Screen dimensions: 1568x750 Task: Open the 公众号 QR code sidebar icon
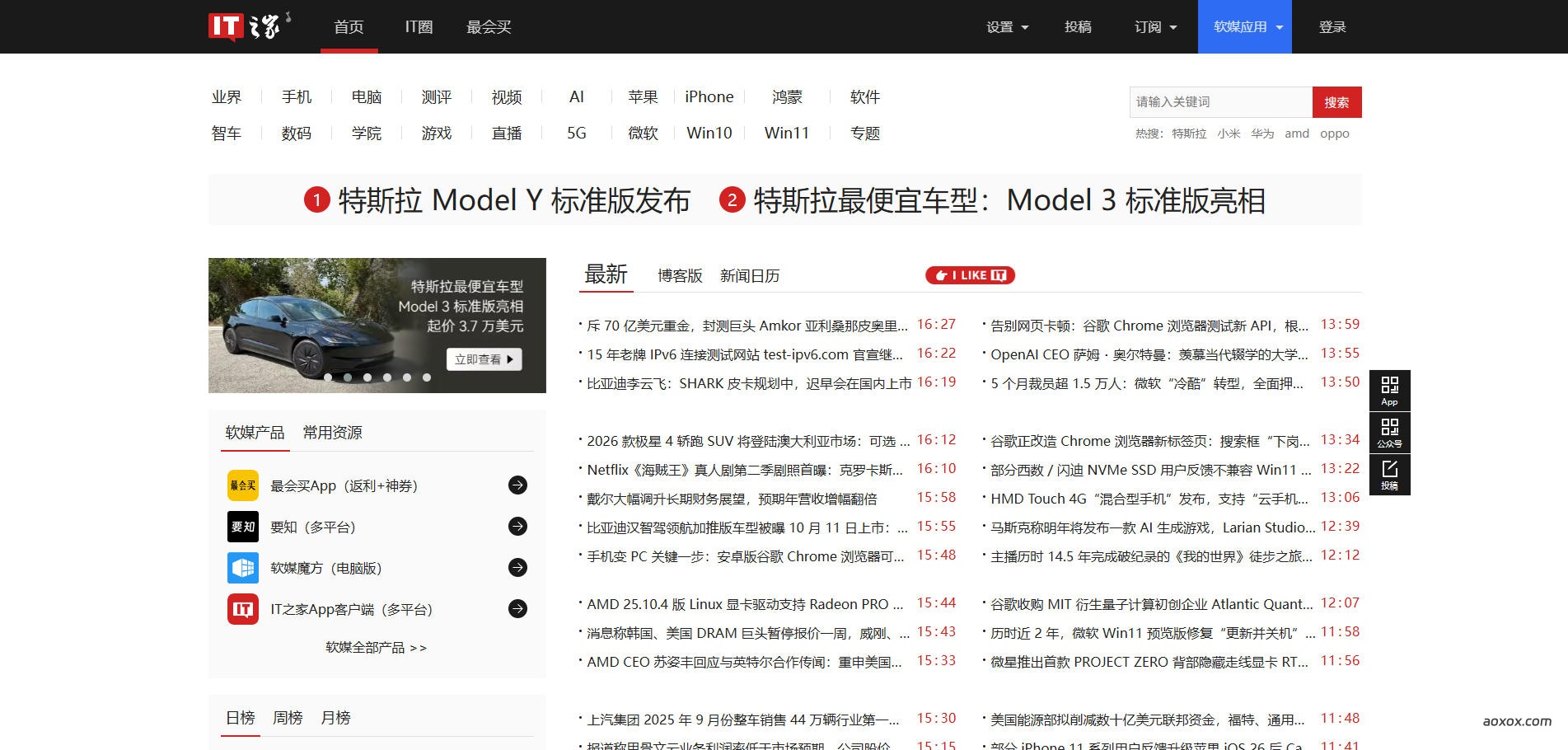point(1389,432)
